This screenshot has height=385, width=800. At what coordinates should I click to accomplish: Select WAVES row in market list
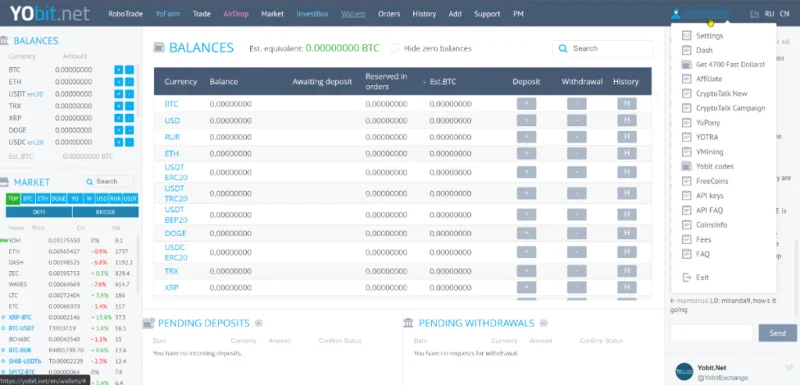tap(70, 284)
